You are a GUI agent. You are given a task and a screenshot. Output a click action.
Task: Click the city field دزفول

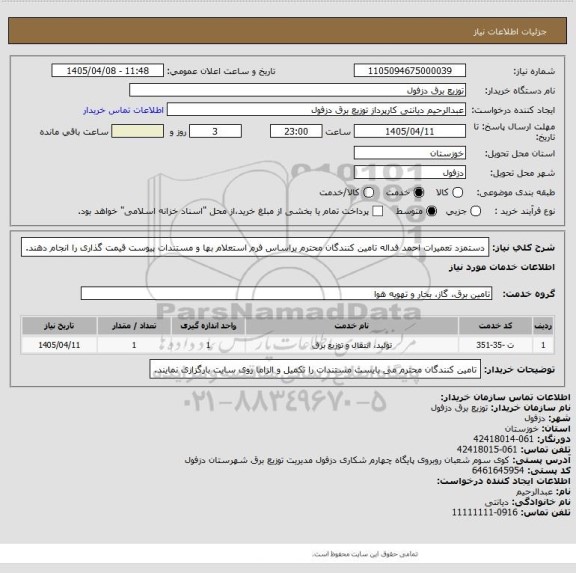pos(410,173)
